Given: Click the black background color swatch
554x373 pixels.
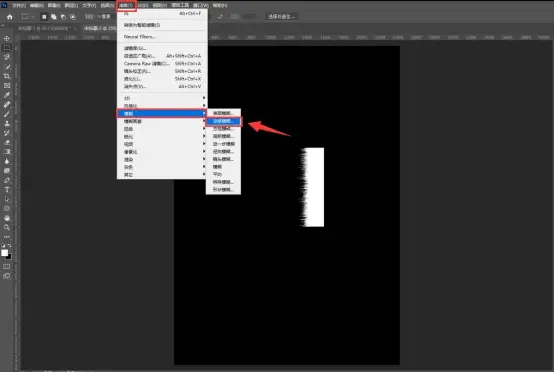Looking at the screenshot, I should coord(9,257).
